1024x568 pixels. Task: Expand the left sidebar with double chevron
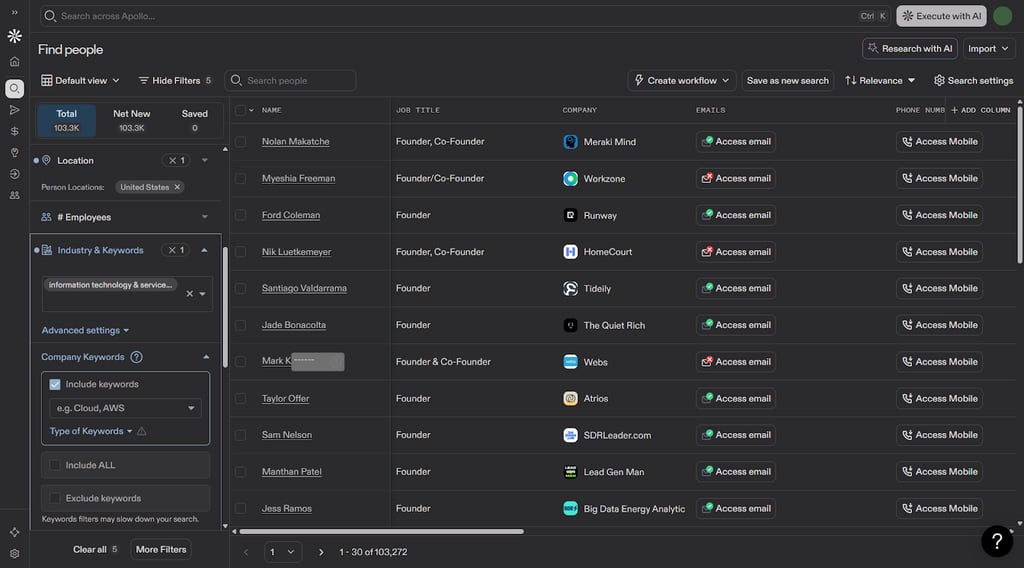click(14, 12)
